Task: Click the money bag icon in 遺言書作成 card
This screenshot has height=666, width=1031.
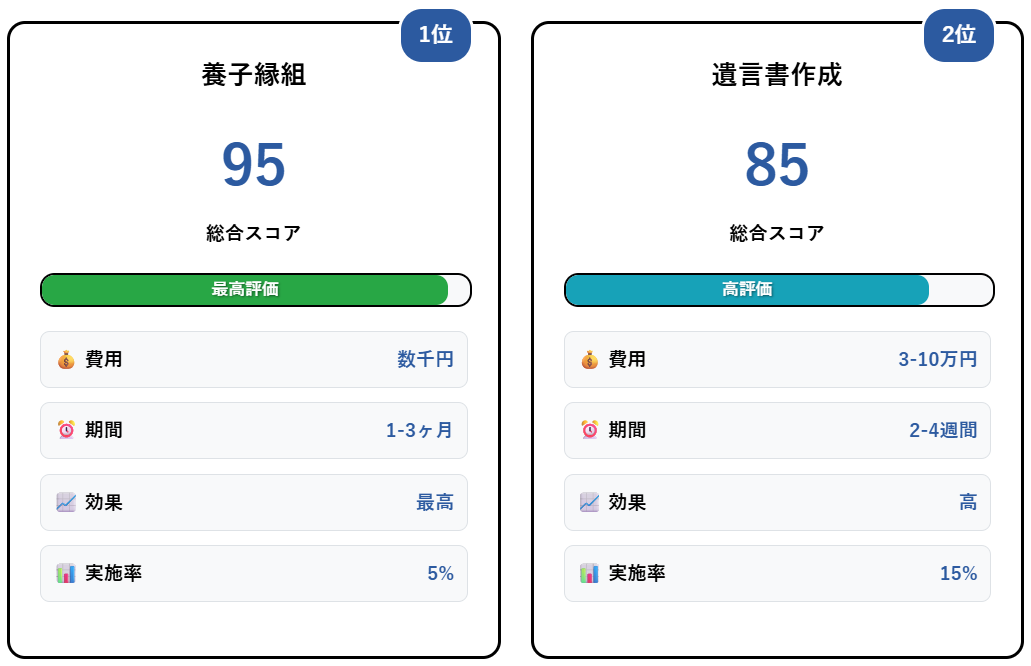Action: coord(589,360)
